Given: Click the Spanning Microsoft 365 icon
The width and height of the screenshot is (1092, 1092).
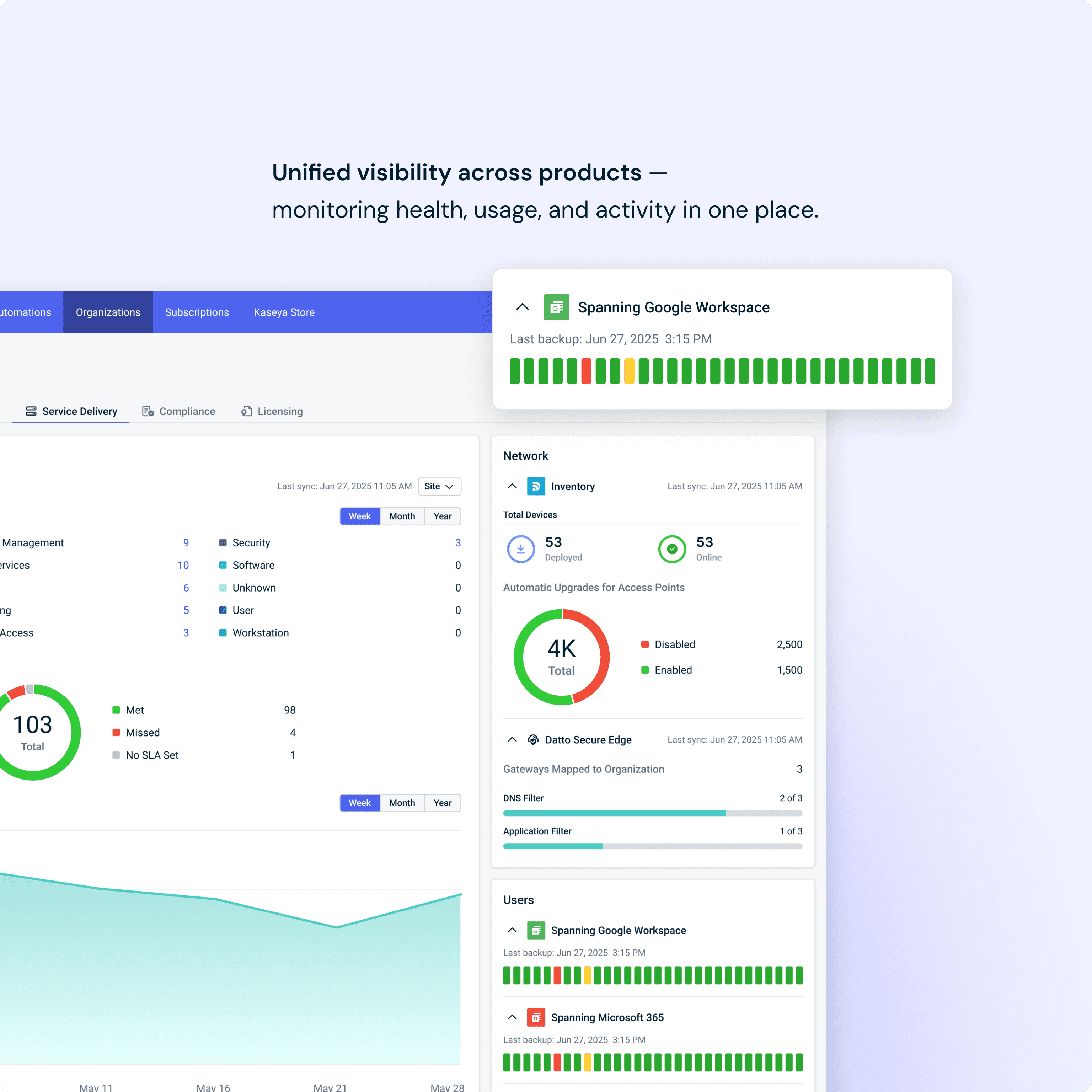Looking at the screenshot, I should click(x=535, y=1017).
